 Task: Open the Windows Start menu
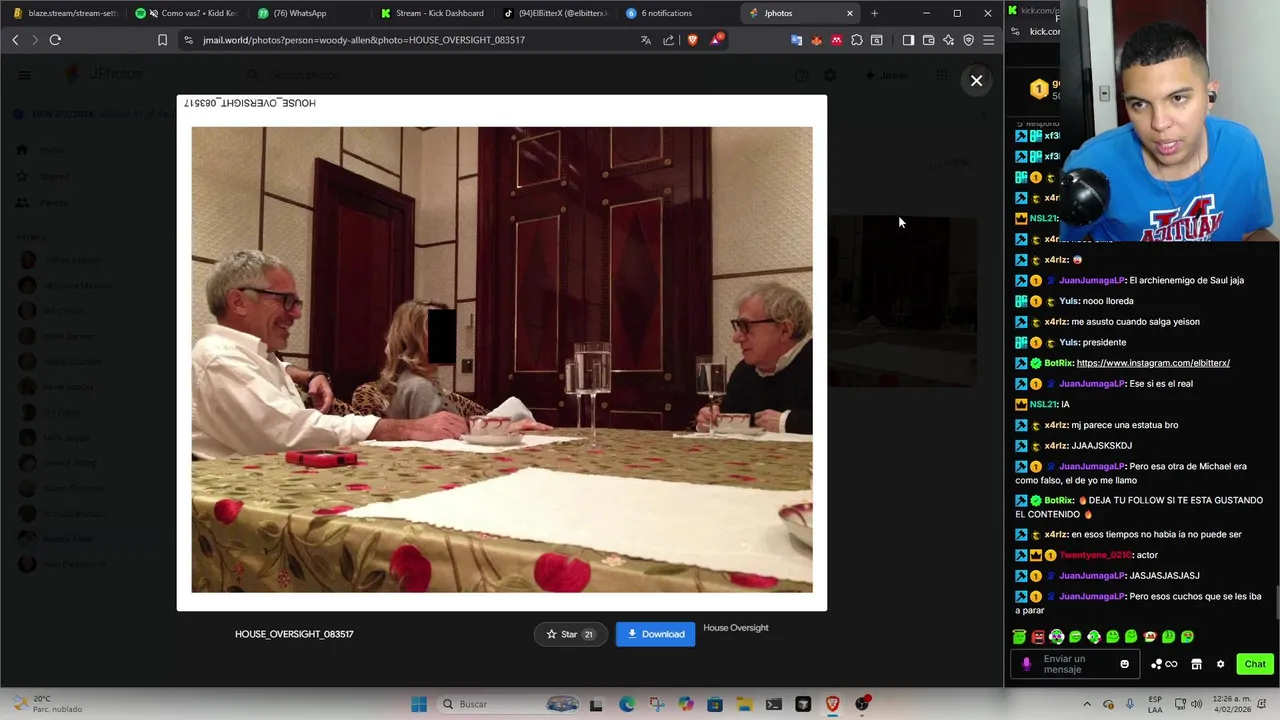pos(419,704)
